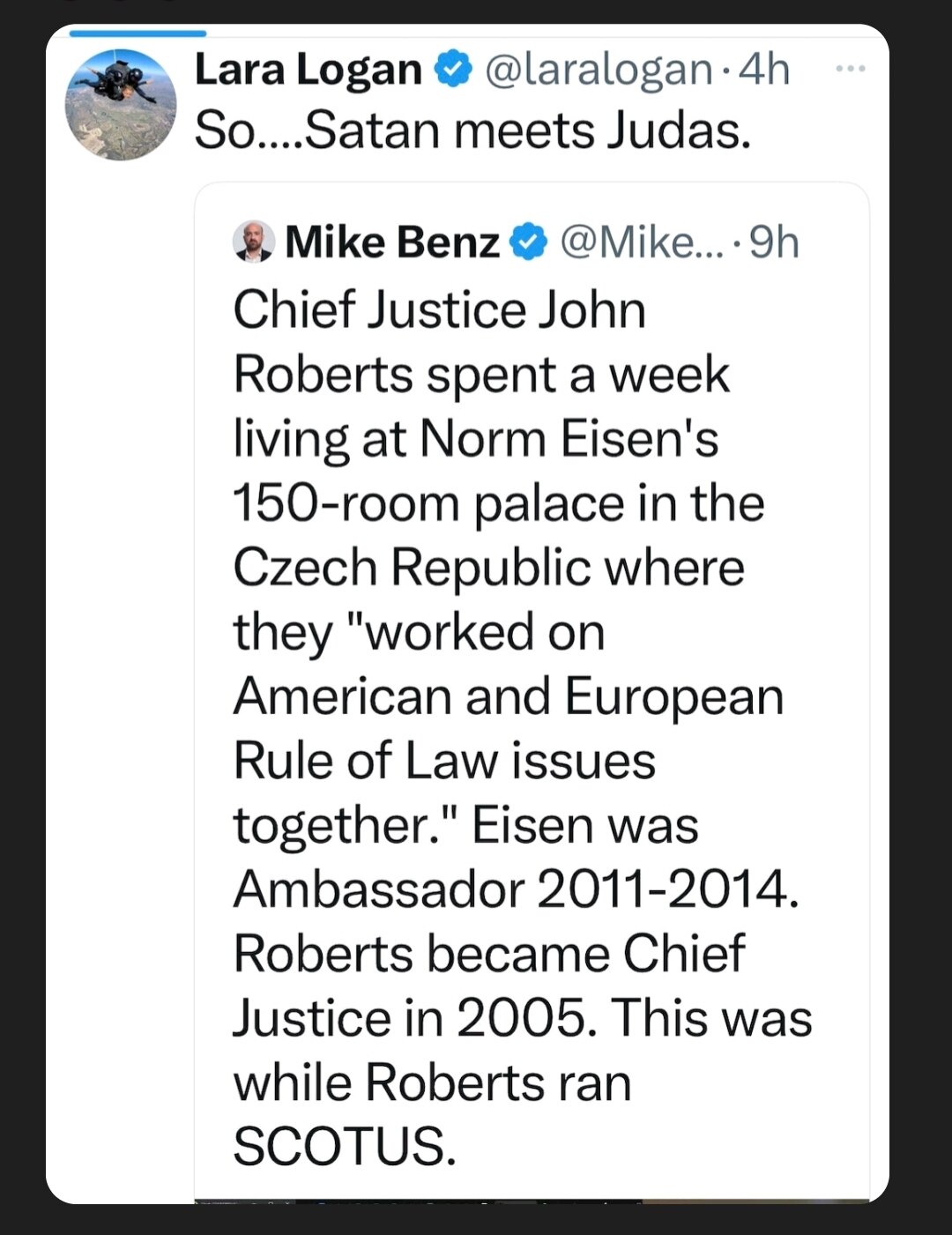Open the three-dot dropdown at top right
Image resolution: width=952 pixels, height=1235 pixels.
coord(852,66)
